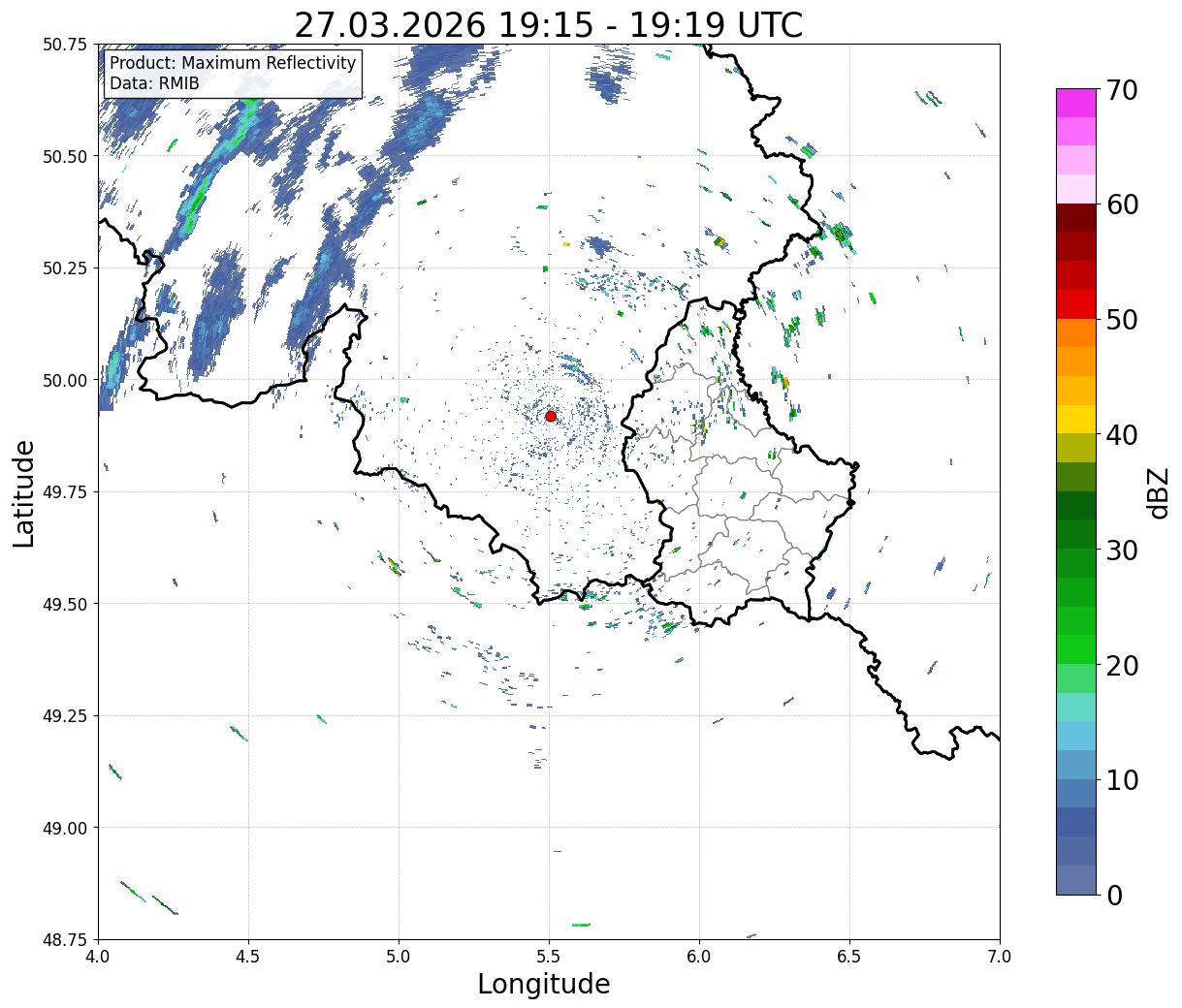Click the colorbar tick label 30
1182x1008 pixels.
point(1122,551)
